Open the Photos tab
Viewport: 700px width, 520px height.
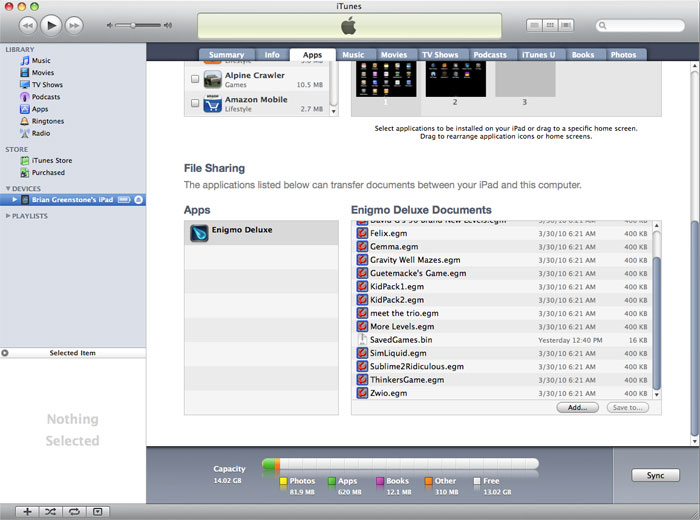pos(623,55)
